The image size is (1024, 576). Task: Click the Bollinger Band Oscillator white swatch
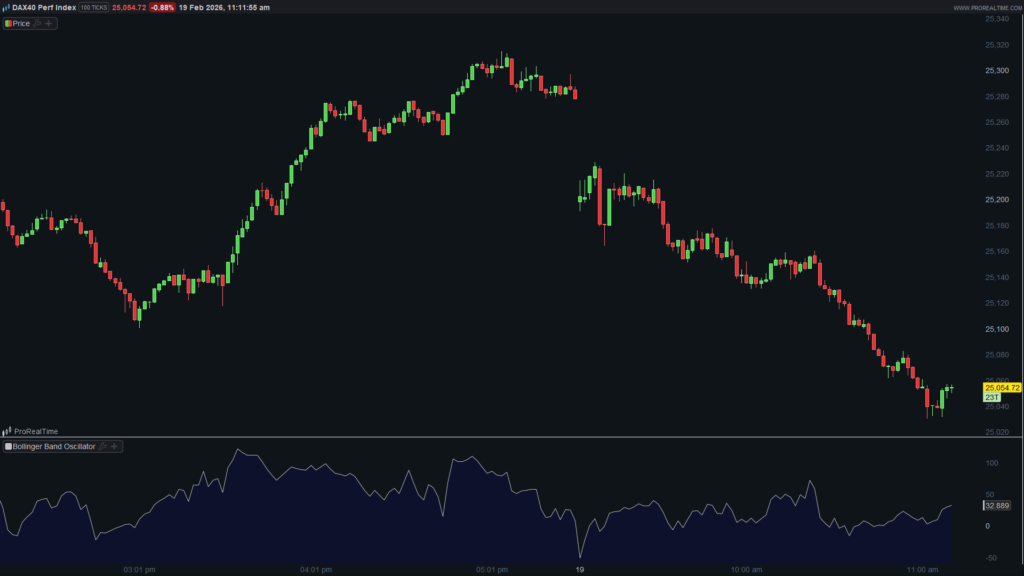[8, 447]
